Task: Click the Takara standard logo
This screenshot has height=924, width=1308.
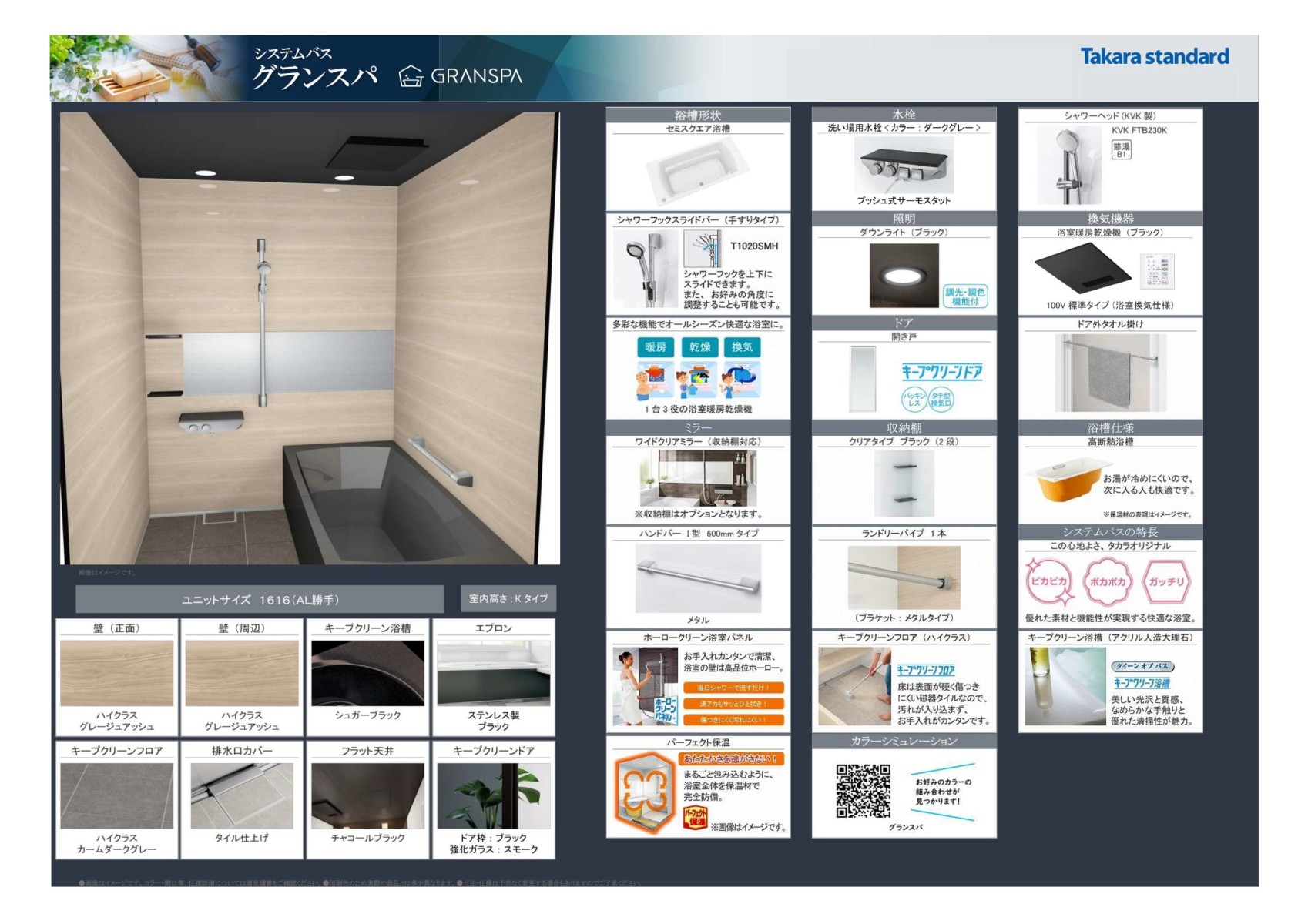Action: (1154, 56)
